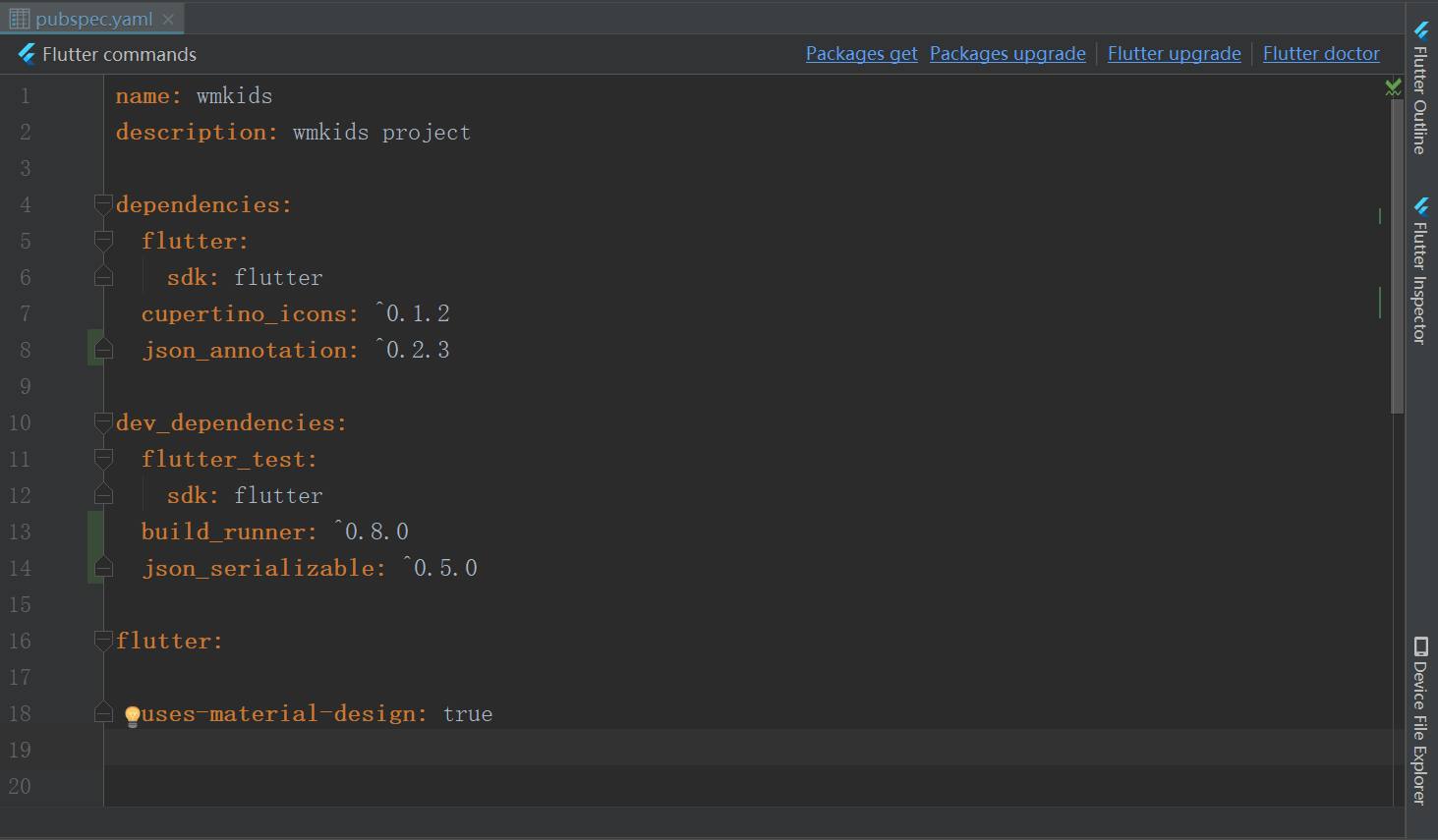Click the word 'project' on line 2
This screenshot has height=840, width=1438.
tap(427, 133)
